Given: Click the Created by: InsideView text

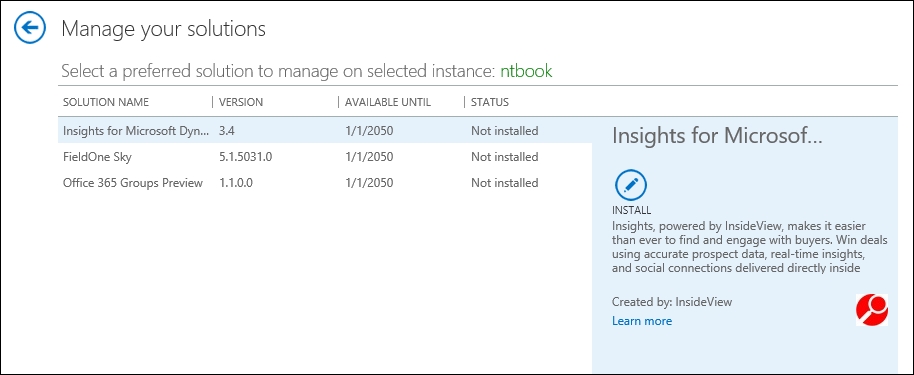Looking at the screenshot, I should tap(672, 302).
